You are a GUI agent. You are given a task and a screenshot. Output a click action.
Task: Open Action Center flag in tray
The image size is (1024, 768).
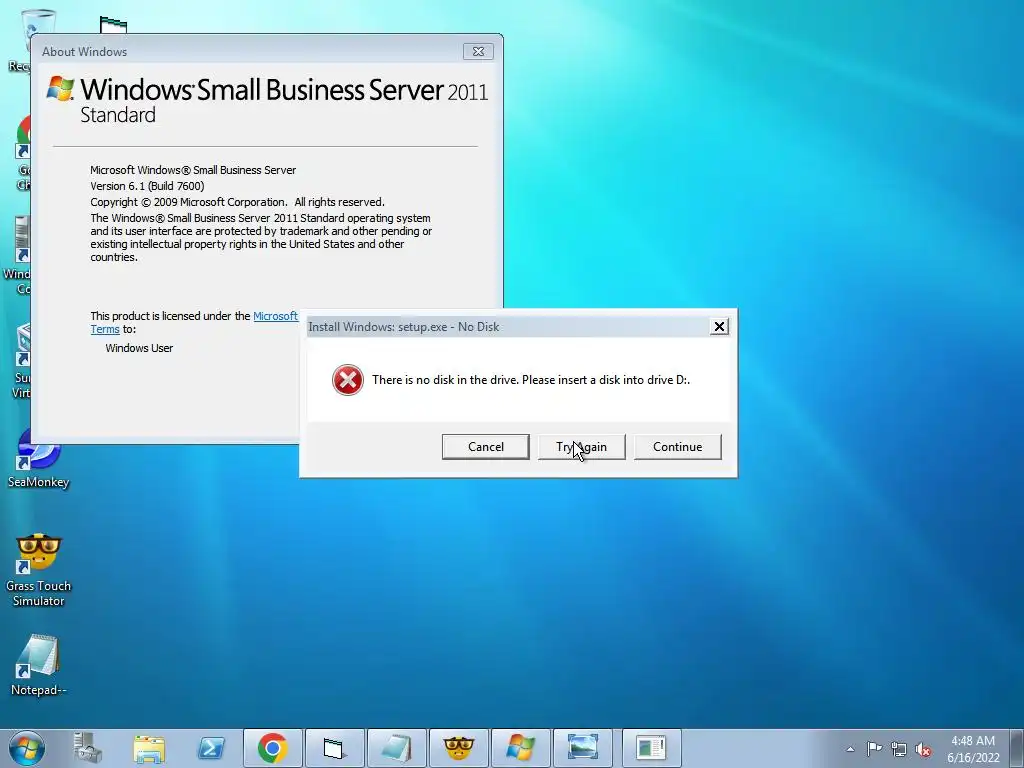point(874,749)
